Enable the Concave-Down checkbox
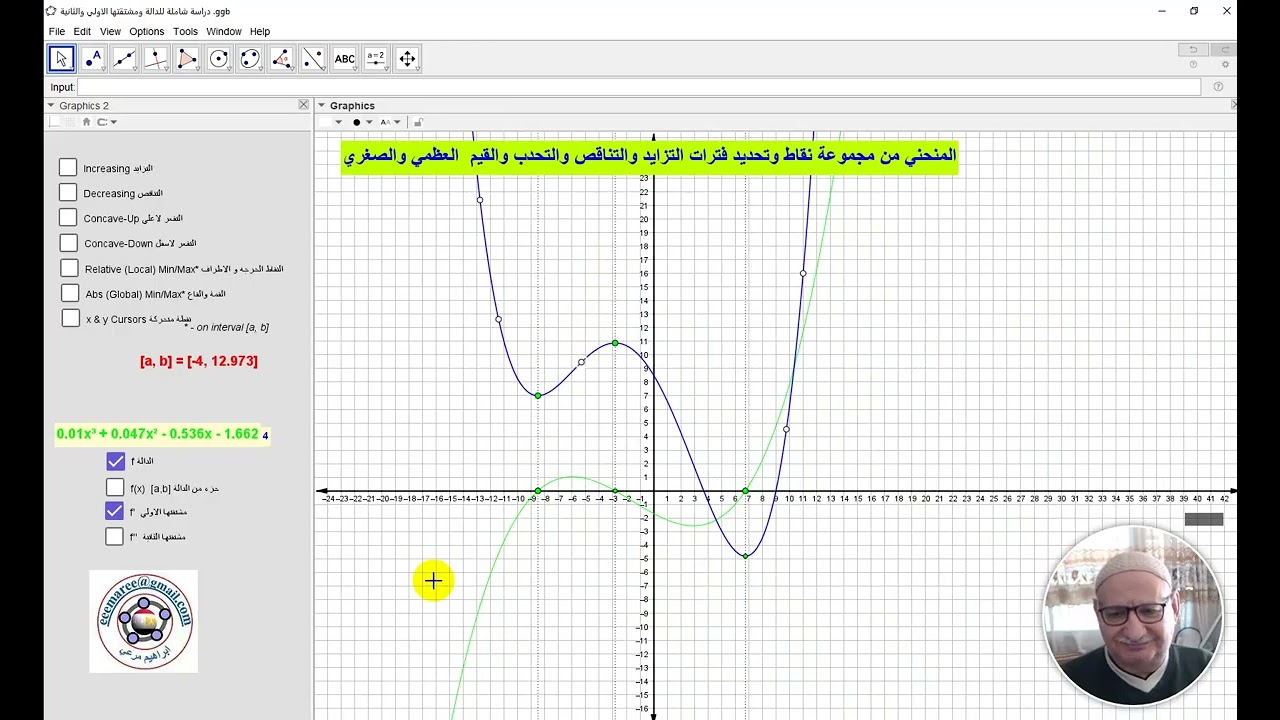 point(68,243)
